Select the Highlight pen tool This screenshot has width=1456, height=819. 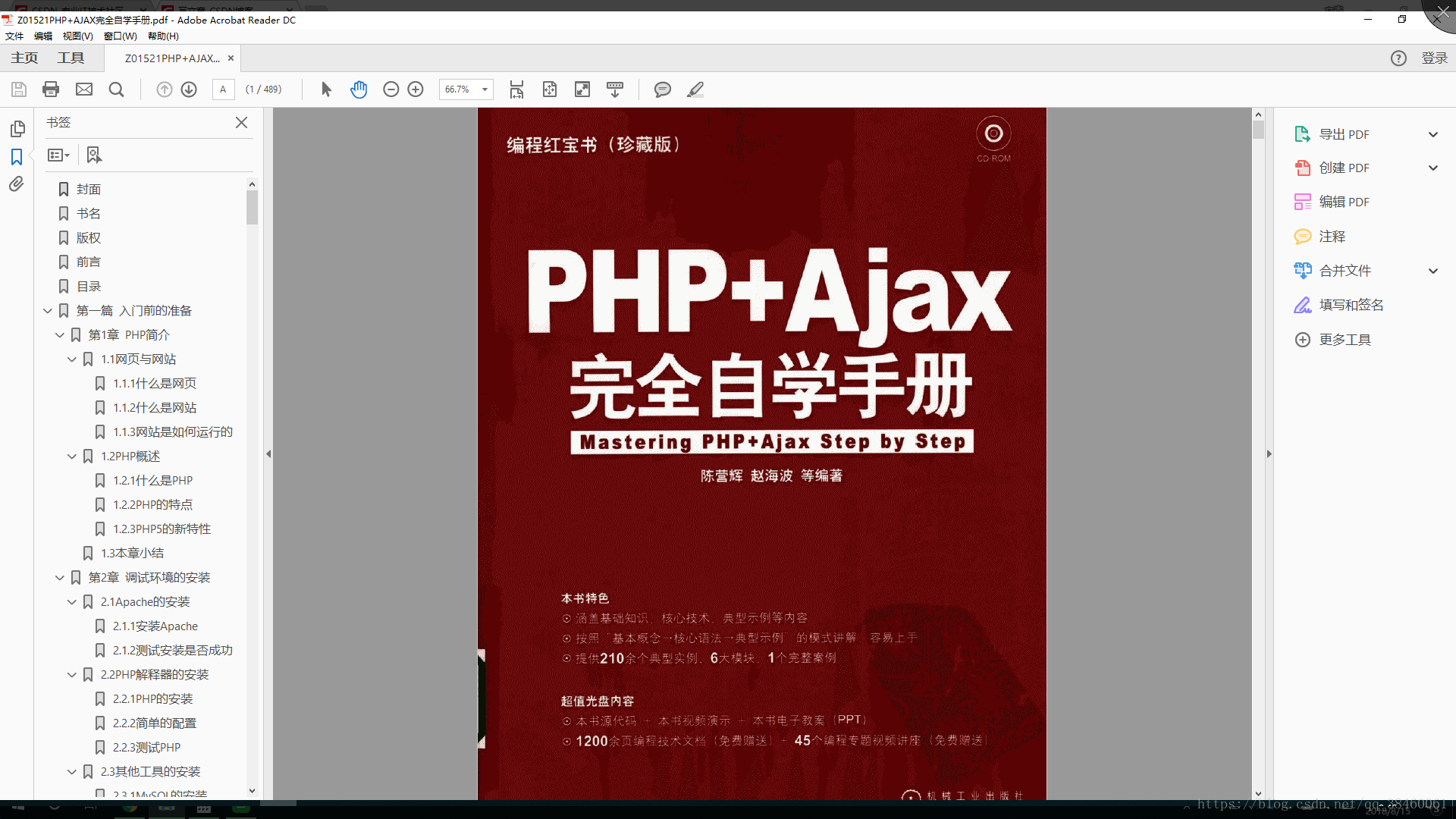click(x=695, y=89)
